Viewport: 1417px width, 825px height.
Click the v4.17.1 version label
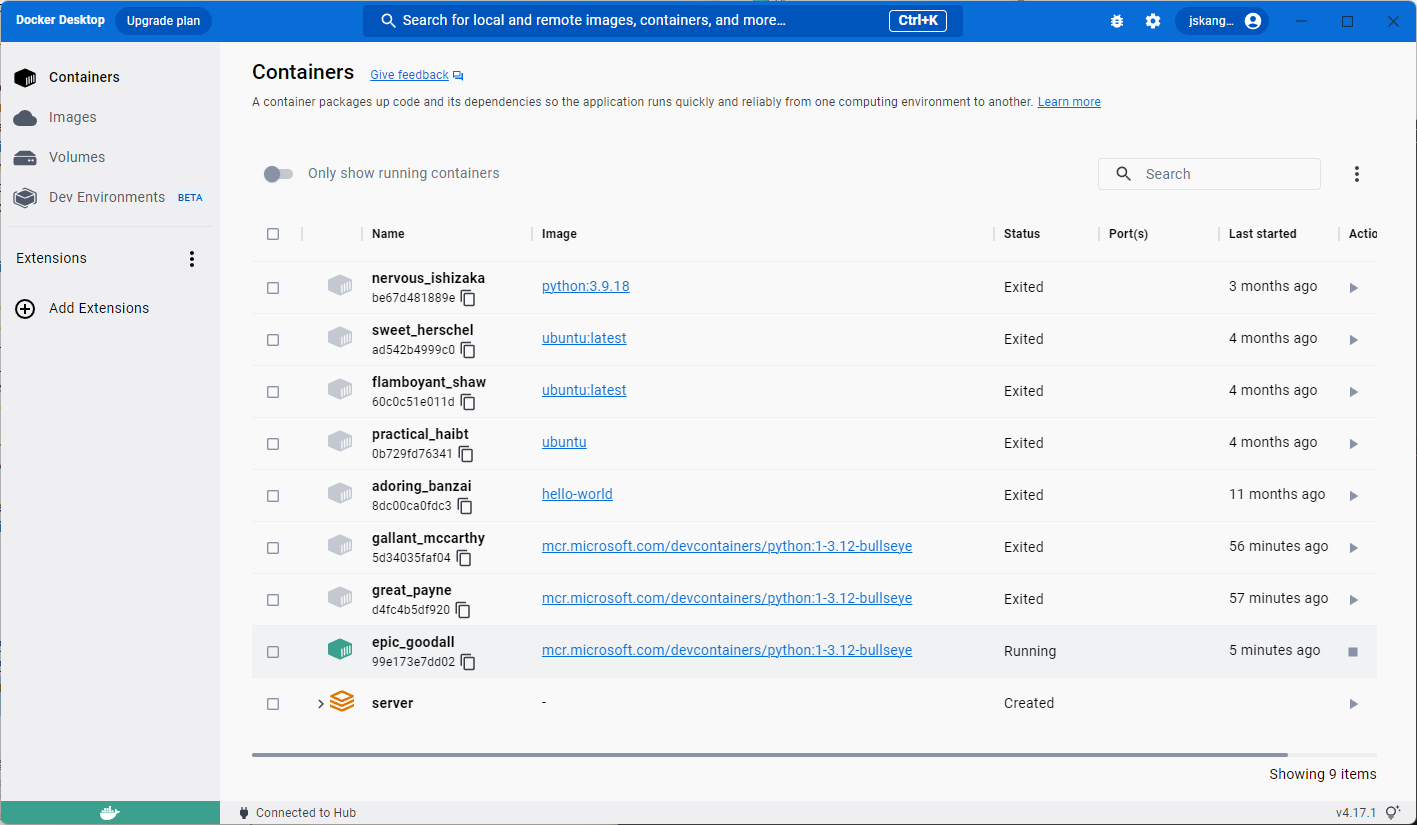(x=1357, y=813)
